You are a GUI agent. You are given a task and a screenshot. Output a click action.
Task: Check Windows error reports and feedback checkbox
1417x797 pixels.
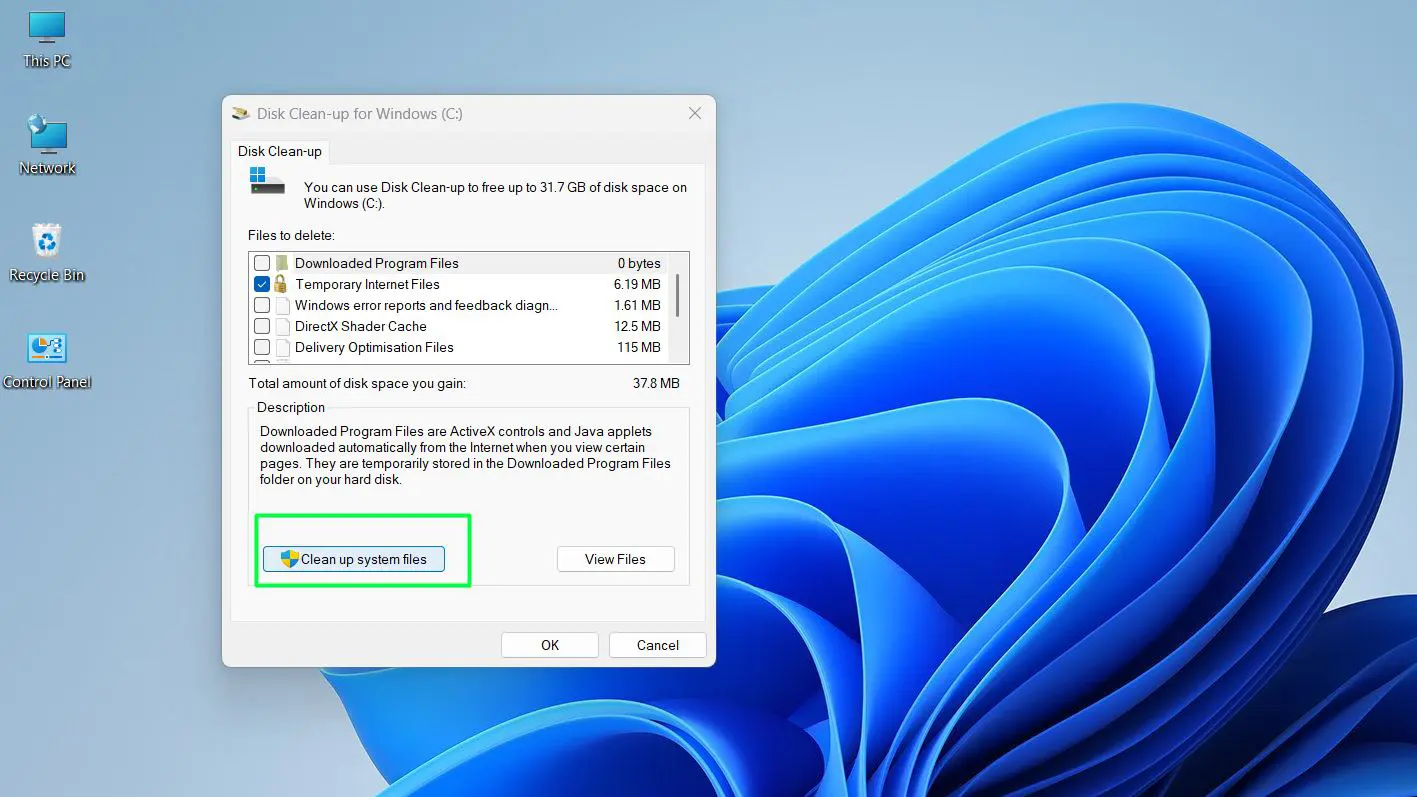click(x=262, y=305)
